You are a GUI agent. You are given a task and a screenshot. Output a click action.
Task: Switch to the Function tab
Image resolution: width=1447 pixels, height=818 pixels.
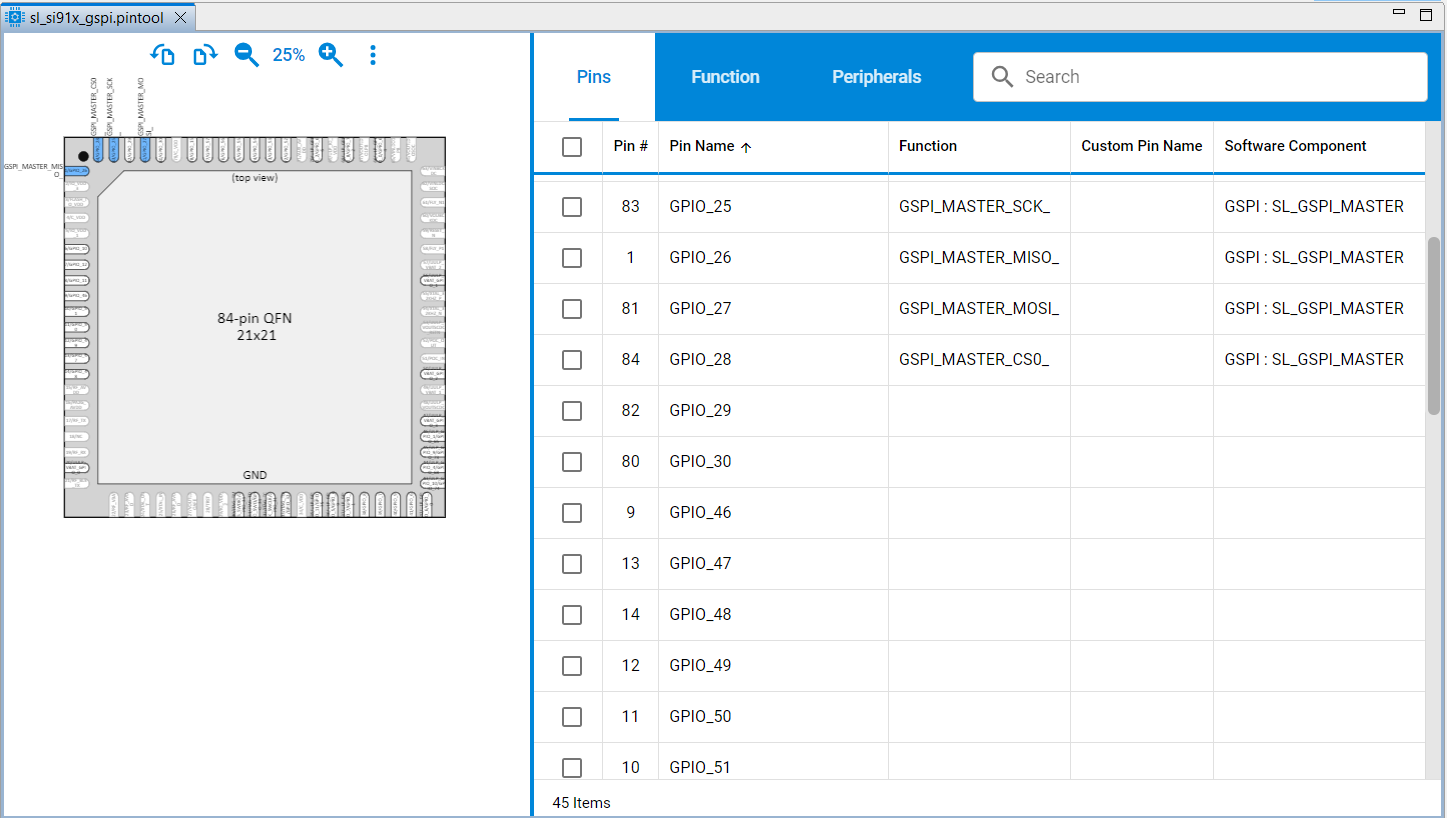pos(725,76)
